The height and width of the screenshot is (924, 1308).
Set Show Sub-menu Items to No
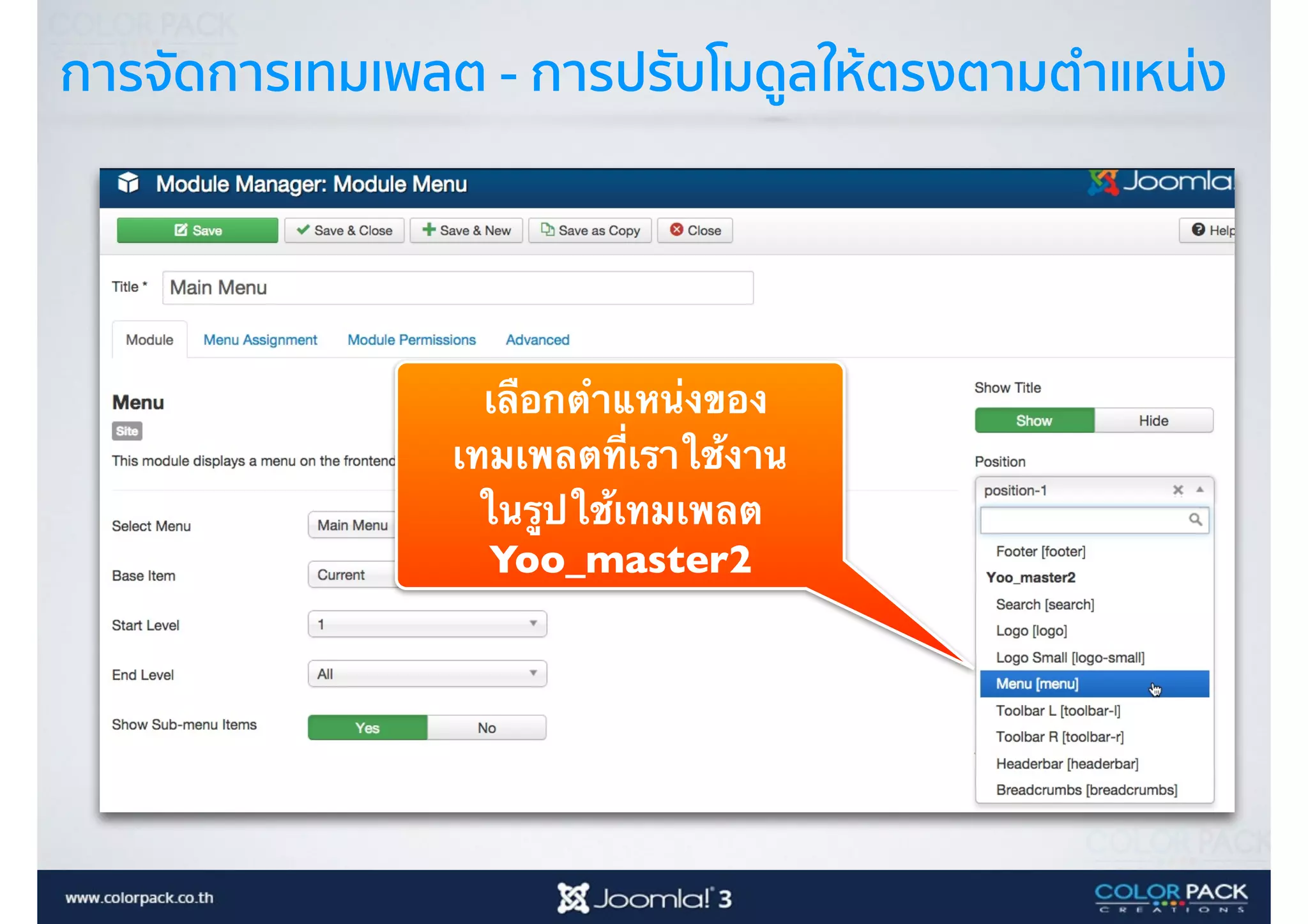487,728
